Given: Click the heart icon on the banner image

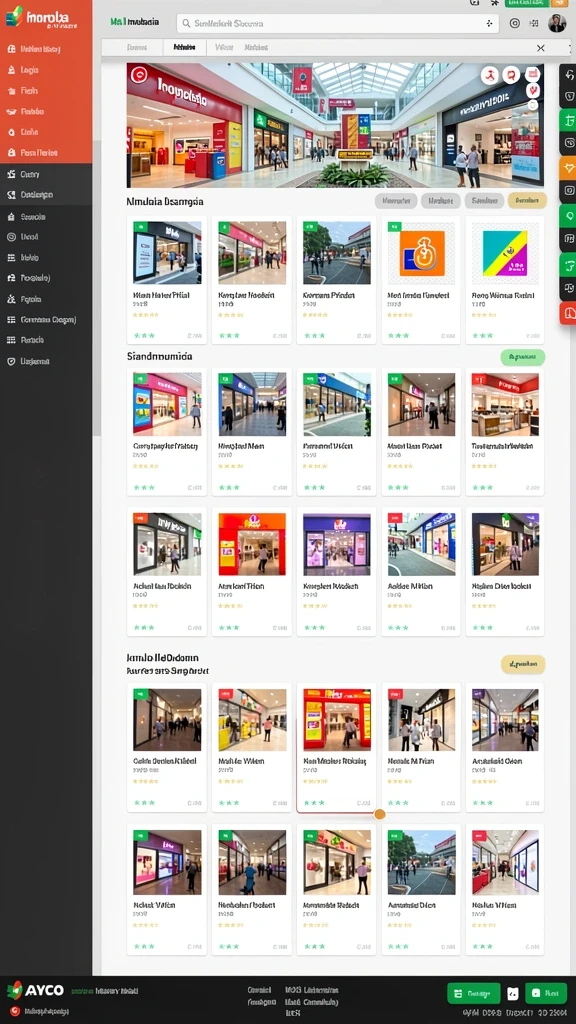Looking at the screenshot, I should 533,91.
